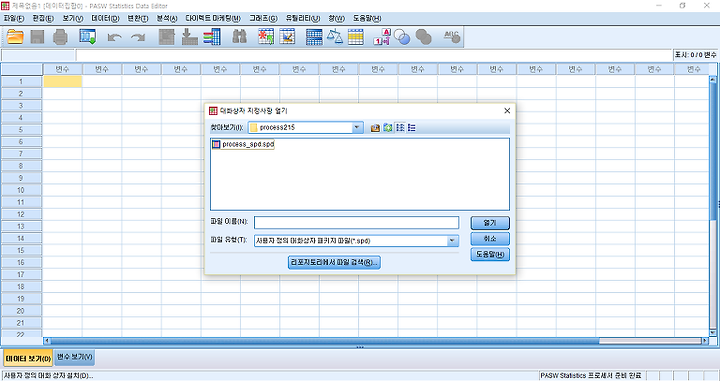Expand the file type dropdown (*.spd)
This screenshot has height=381, width=720.
pos(452,241)
